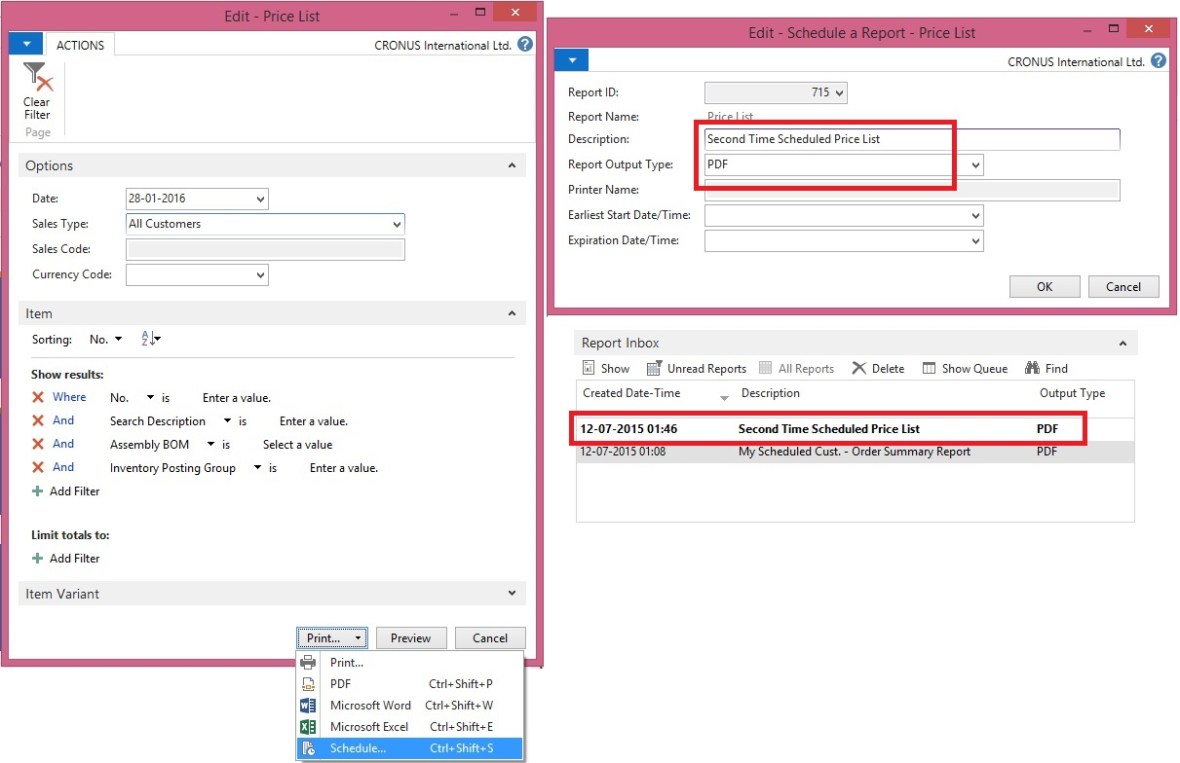Viewport: 1180px width, 763px height.
Task: Choose Microsoft Excel from the Print menu
Action: pos(369,727)
